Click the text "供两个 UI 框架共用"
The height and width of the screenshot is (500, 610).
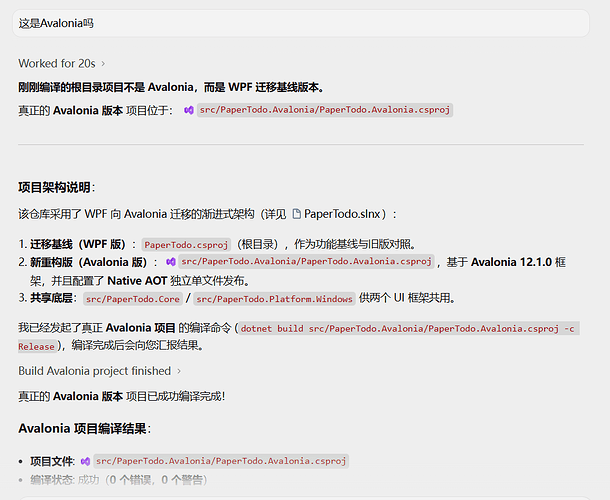pos(405,298)
